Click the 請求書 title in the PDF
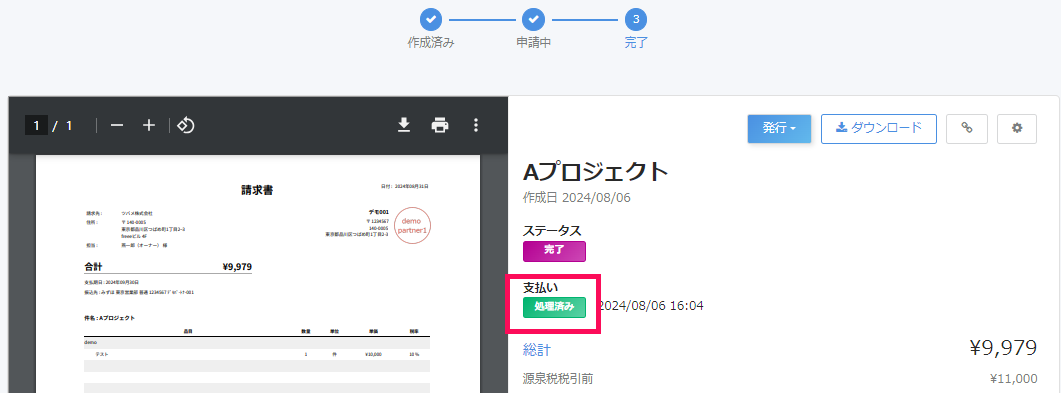This screenshot has height=393, width=1061. 258,191
